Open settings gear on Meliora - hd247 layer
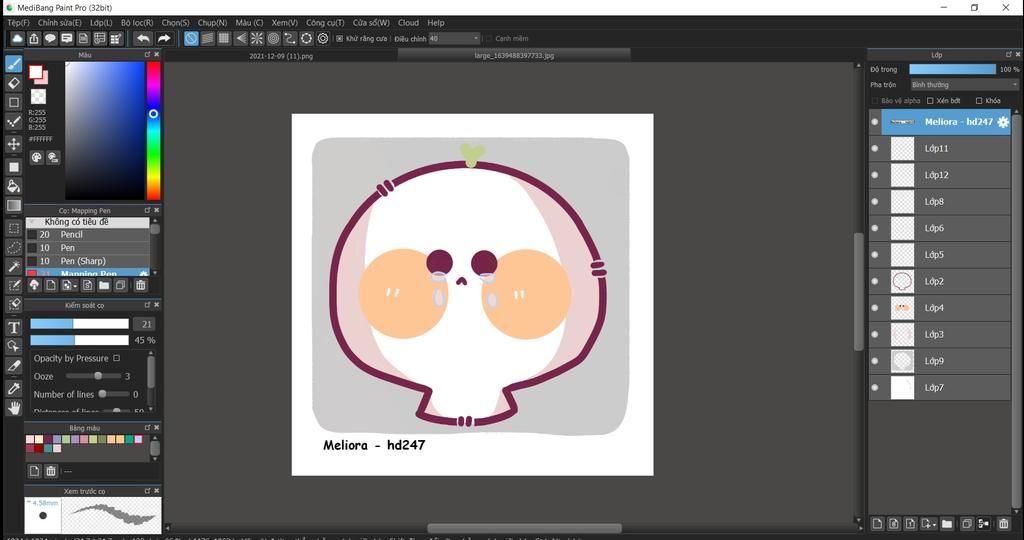Screen dimensions: 1024x540 tap(1003, 122)
